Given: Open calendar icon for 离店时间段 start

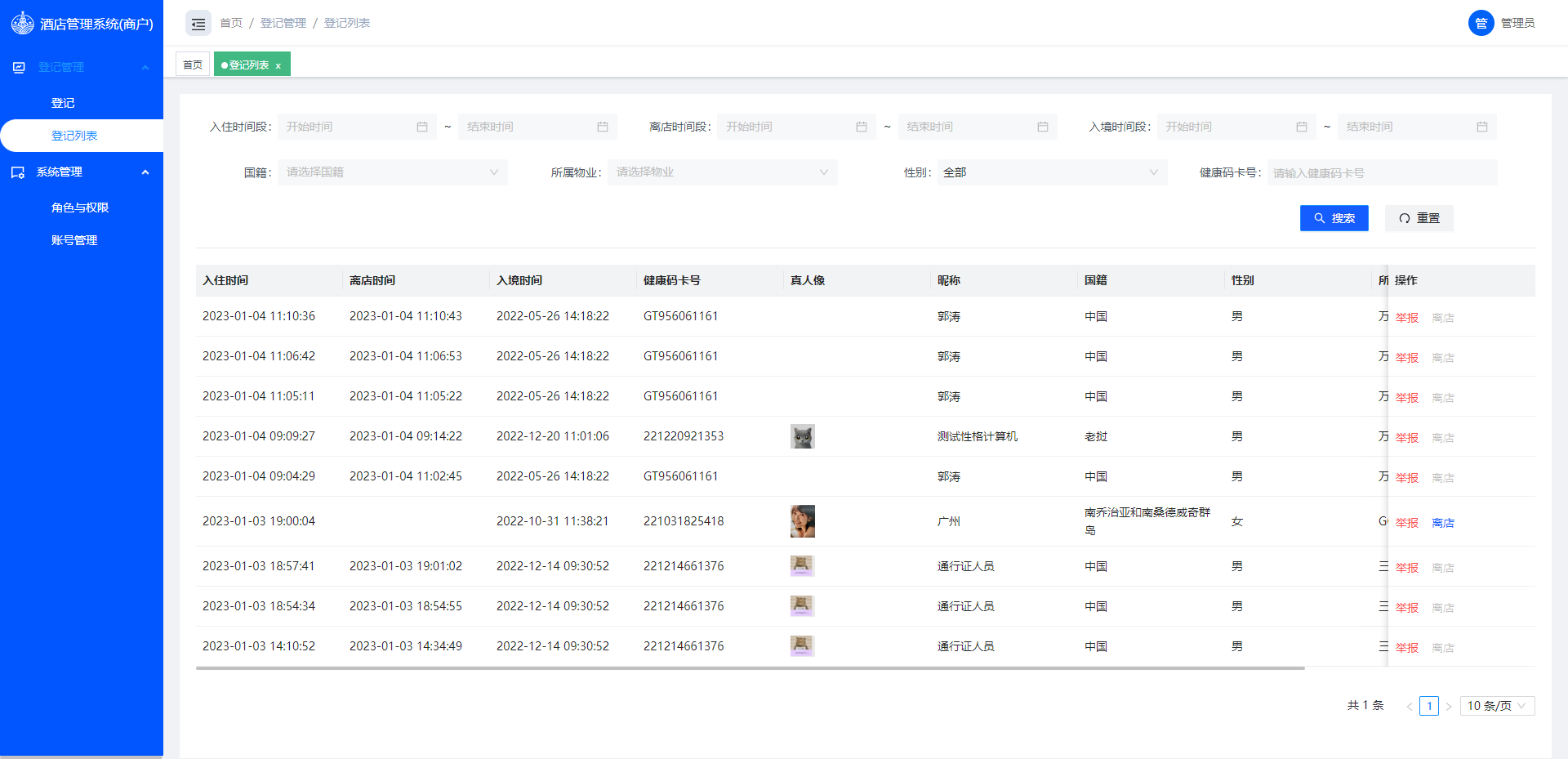Looking at the screenshot, I should pos(862,127).
